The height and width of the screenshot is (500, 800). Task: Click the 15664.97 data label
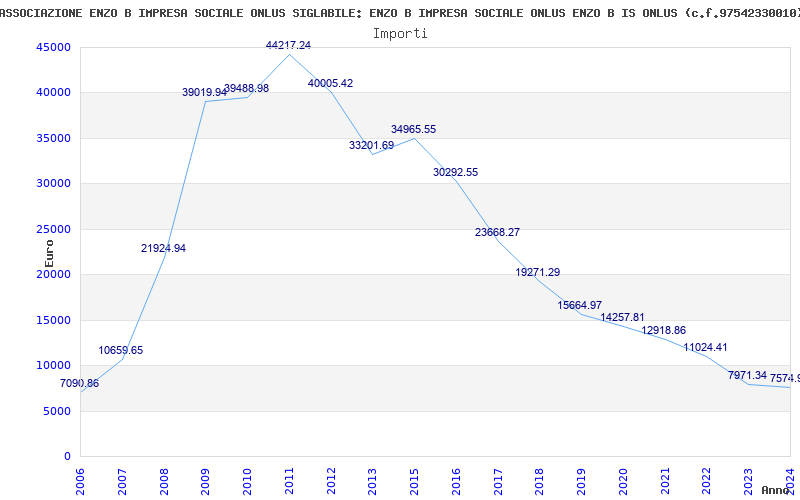[580, 305]
